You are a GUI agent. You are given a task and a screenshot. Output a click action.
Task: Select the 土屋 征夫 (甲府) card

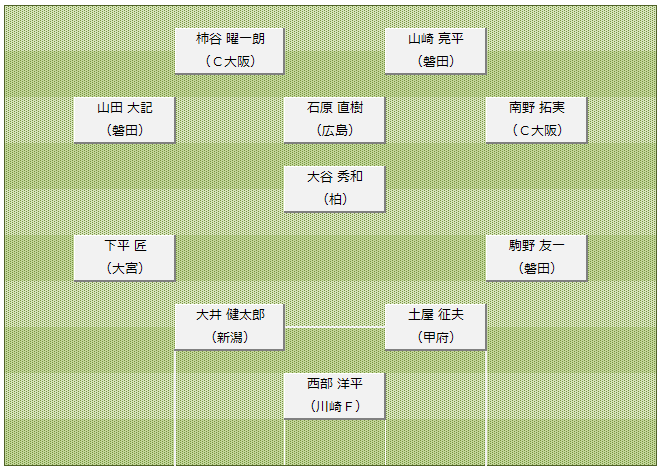(x=435, y=327)
